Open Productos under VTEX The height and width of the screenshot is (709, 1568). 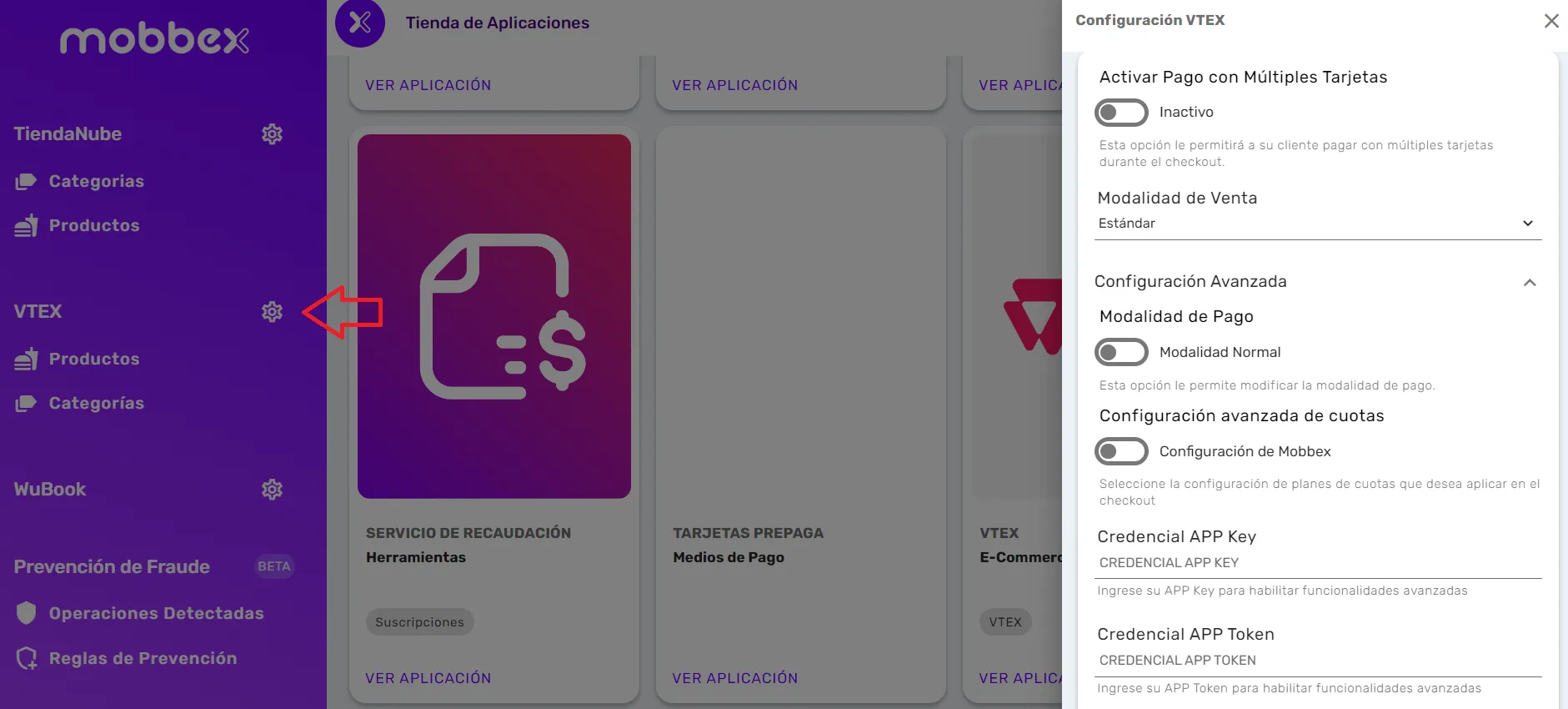pos(94,359)
